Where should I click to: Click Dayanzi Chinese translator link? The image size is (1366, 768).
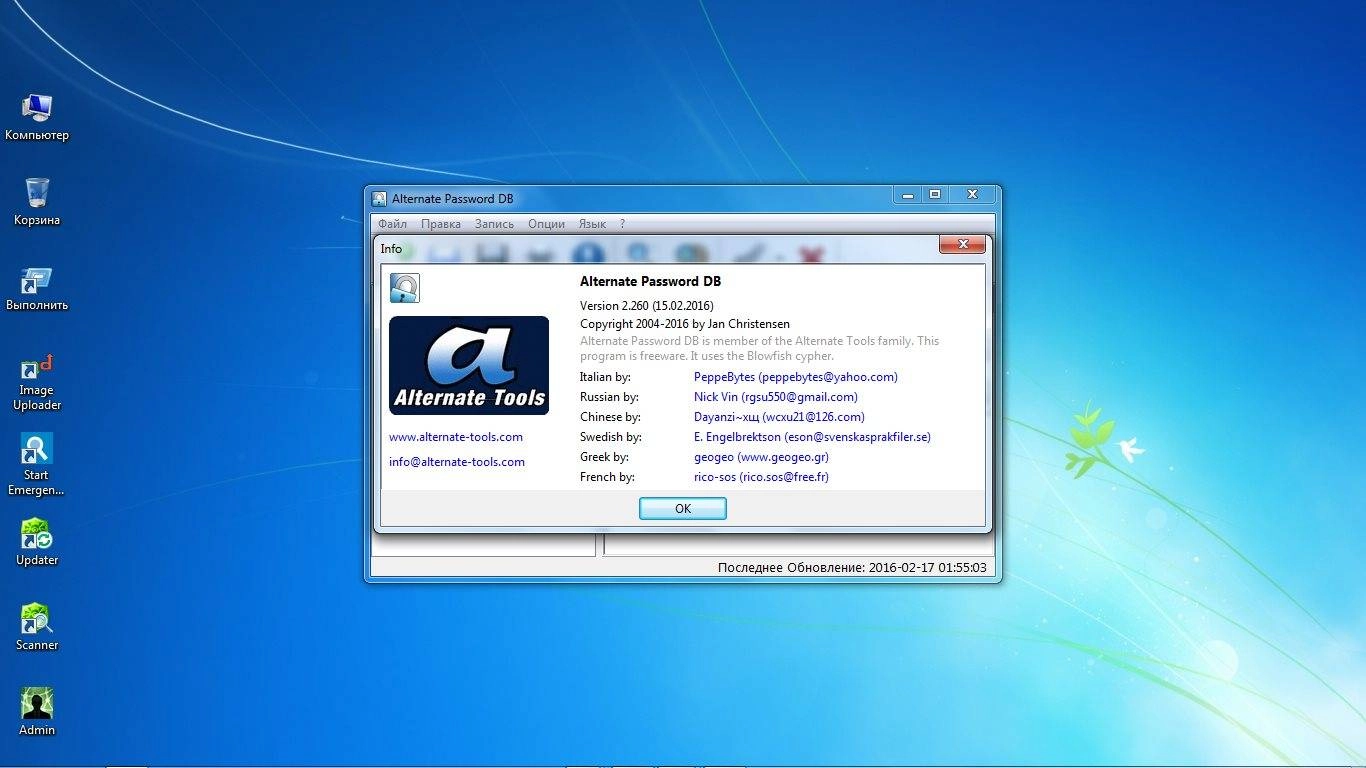[x=779, y=417]
